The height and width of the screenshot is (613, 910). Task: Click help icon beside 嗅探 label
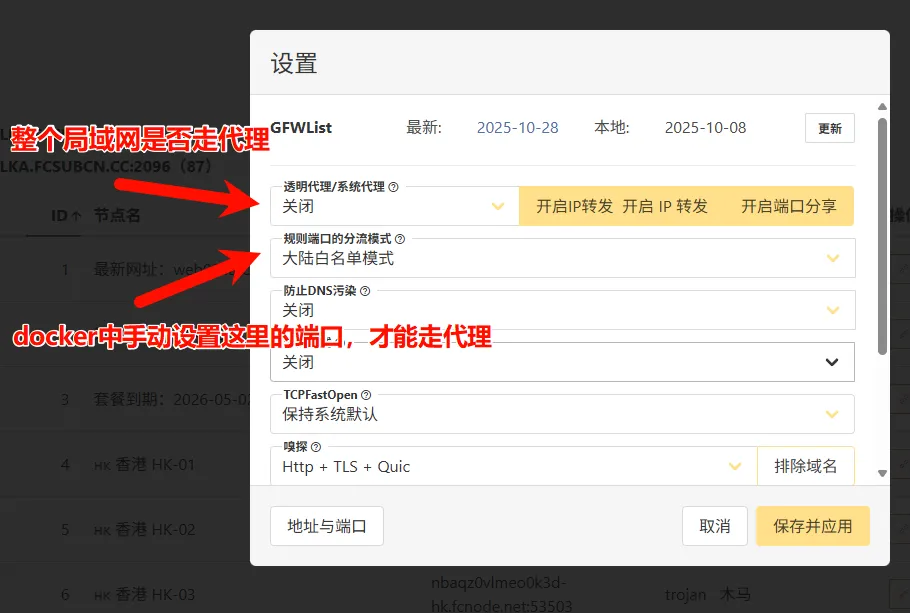click(x=316, y=447)
